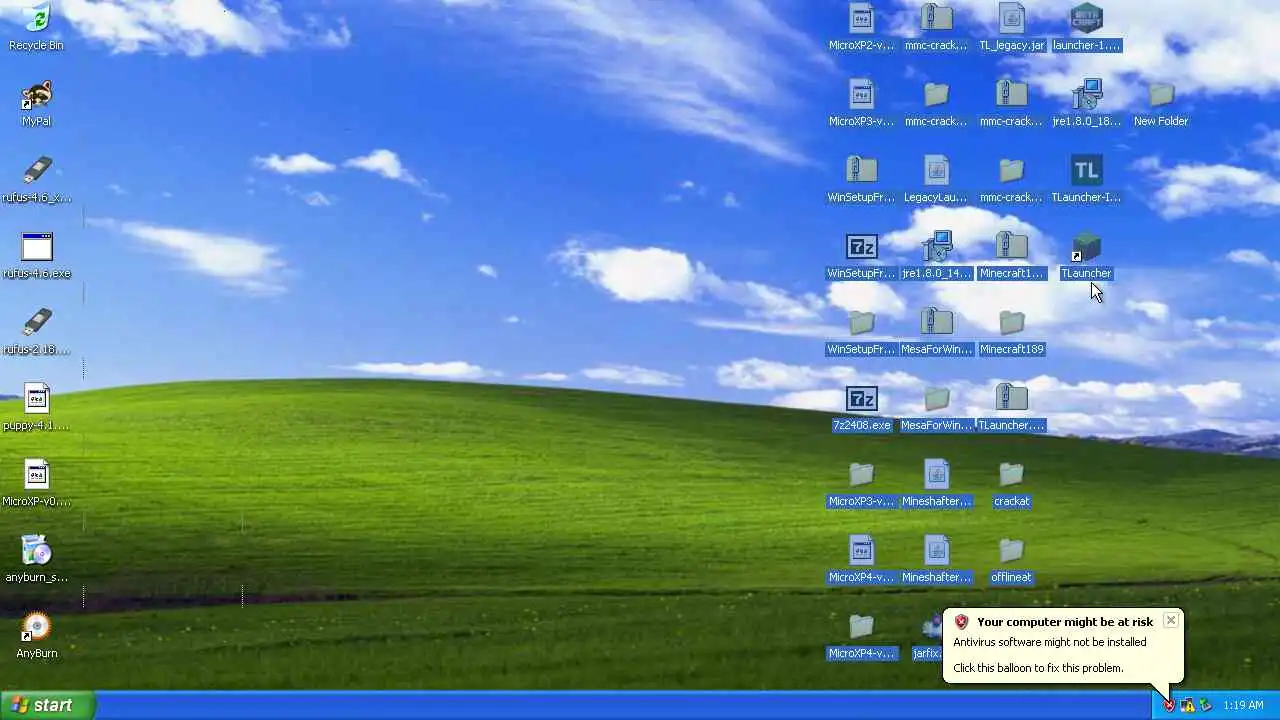The image size is (1280, 720).
Task: Launch the MyPal browser shortcut
Action: click(36, 103)
